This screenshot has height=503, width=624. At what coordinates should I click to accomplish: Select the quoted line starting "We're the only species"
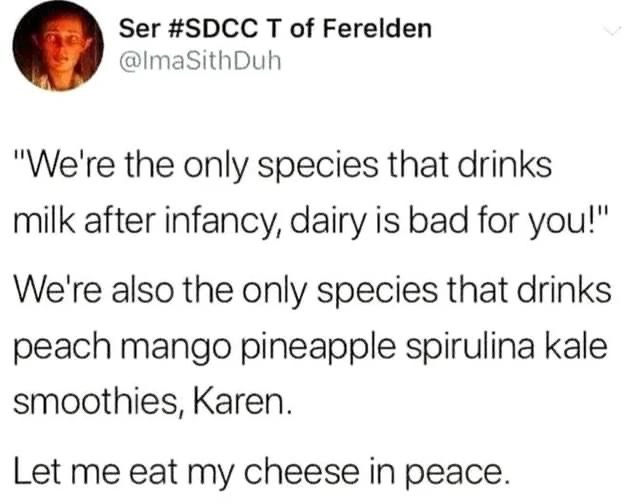tap(283, 166)
